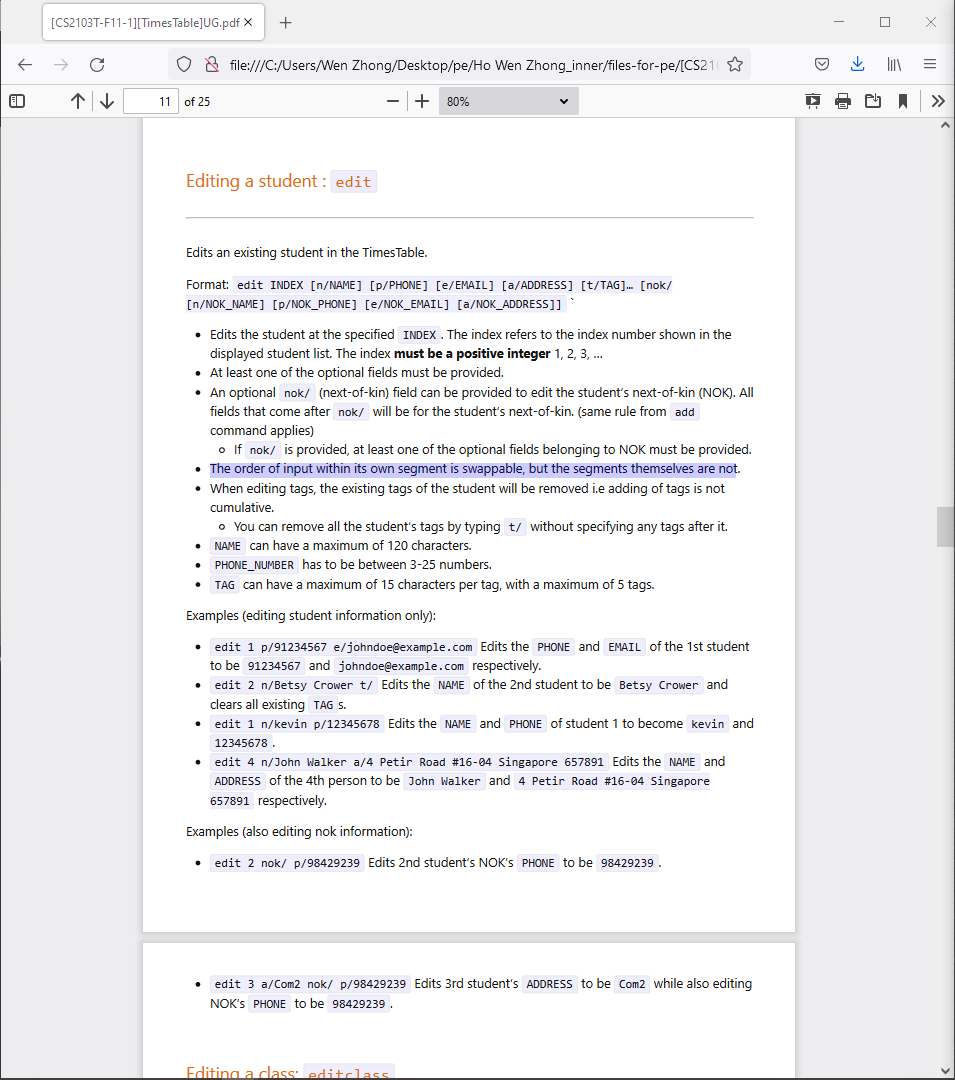This screenshot has height=1080, width=955.
Task: Open the current view bookmark icon
Action: 903,101
